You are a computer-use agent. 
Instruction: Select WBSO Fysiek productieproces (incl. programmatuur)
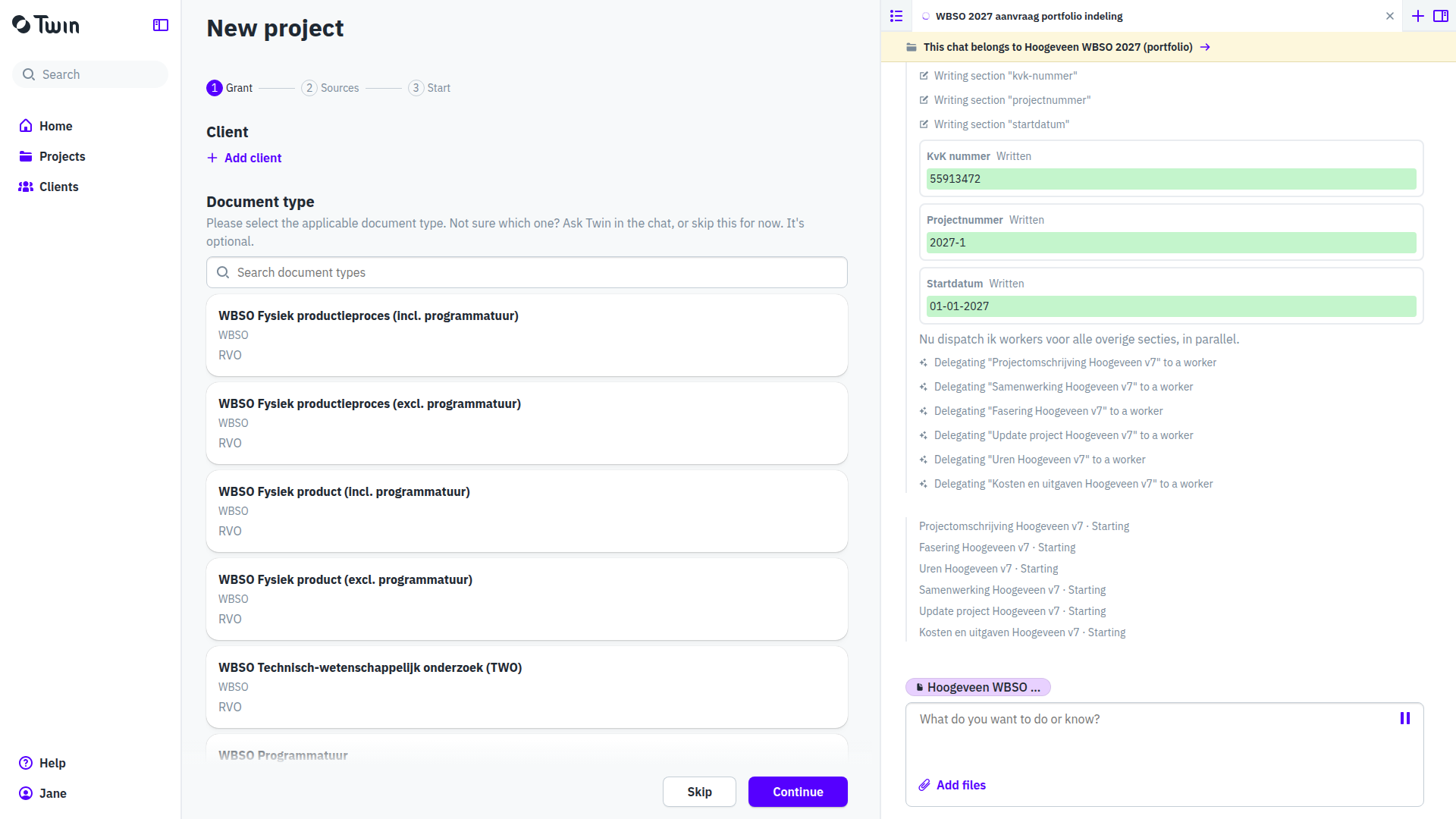pos(527,335)
